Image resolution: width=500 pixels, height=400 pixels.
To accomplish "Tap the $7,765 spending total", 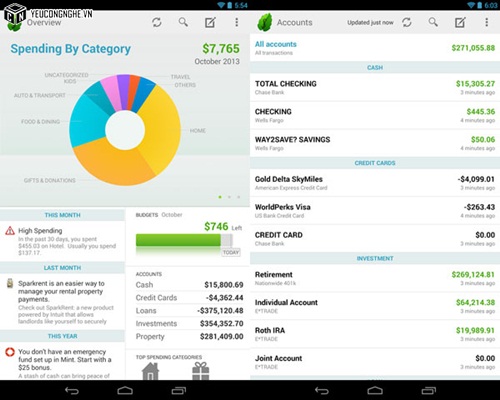I will (x=221, y=49).
